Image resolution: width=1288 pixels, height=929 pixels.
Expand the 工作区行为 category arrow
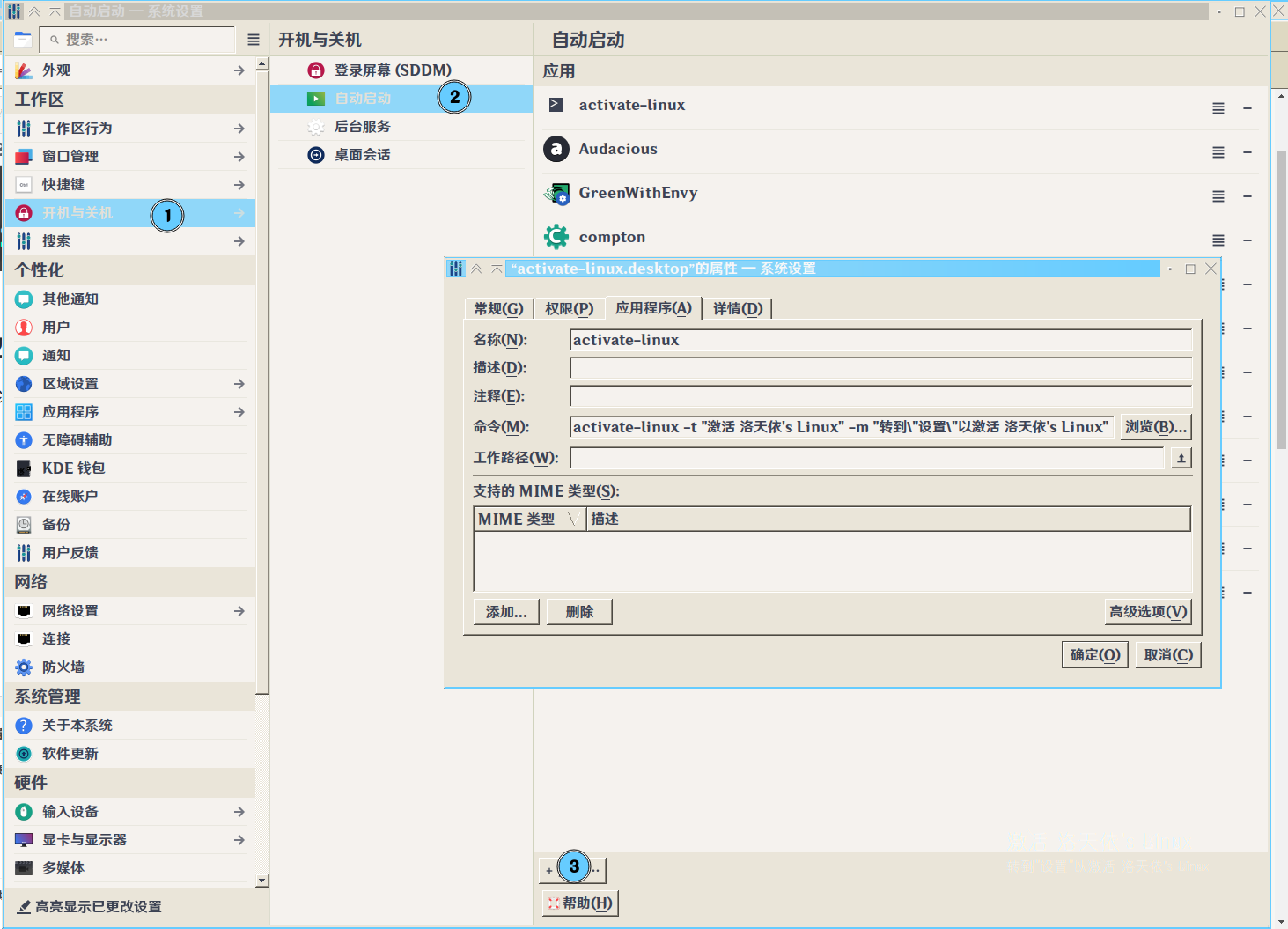click(239, 129)
